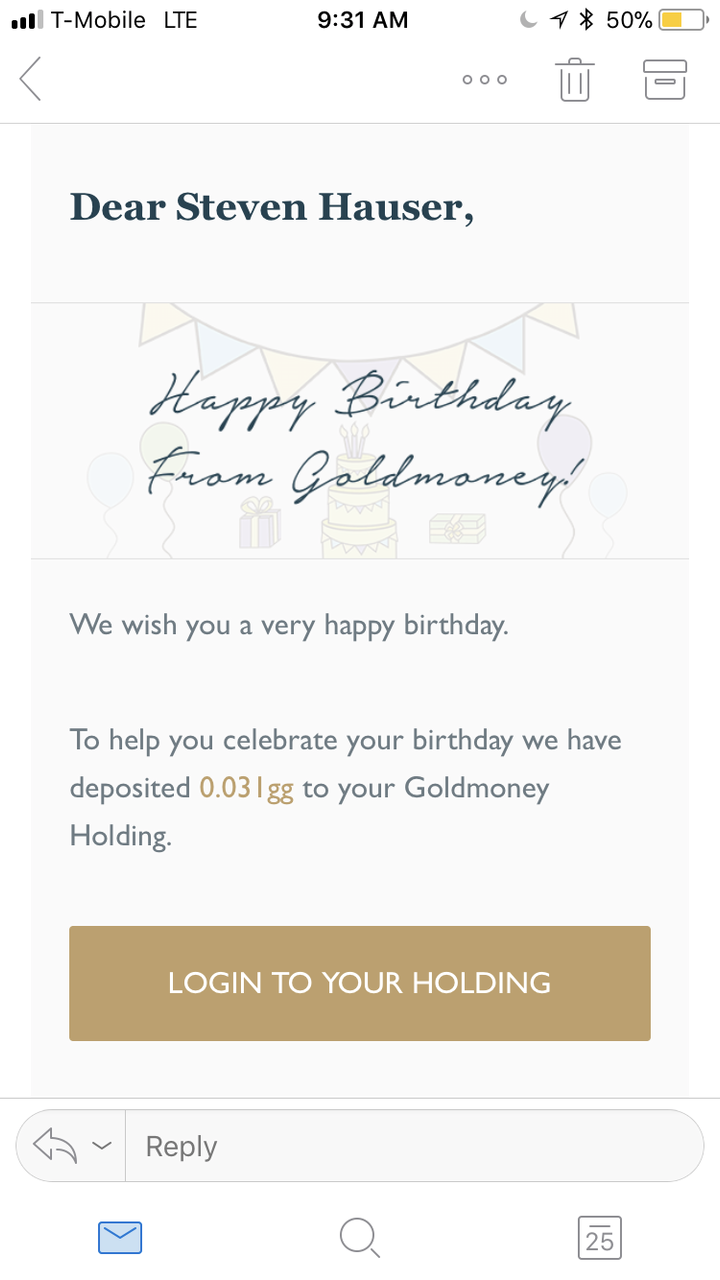This screenshot has width=720, height=1280.
Task: Tap the birthday cake illustration
Action: click(x=359, y=490)
